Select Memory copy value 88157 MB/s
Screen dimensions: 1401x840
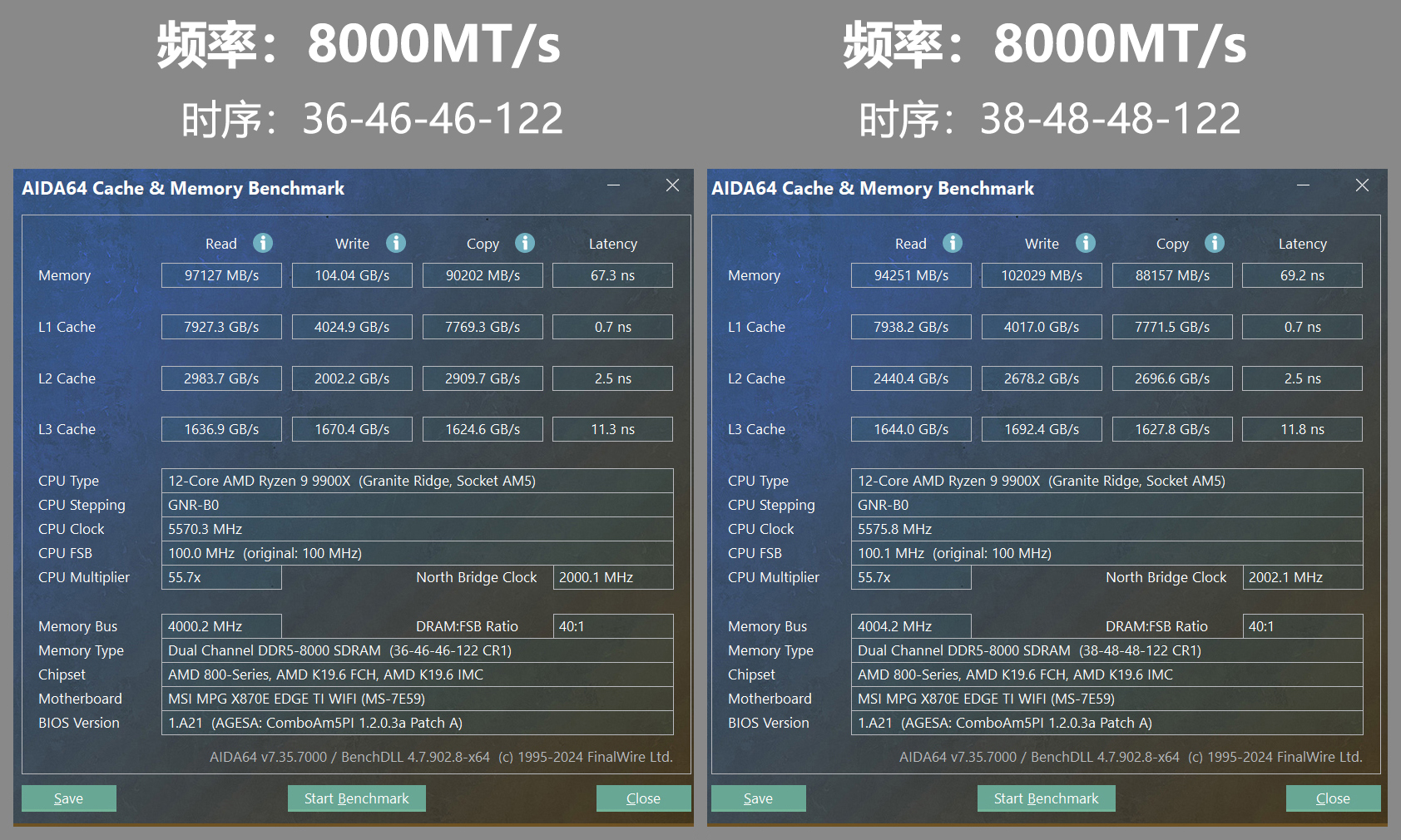click(x=1172, y=275)
